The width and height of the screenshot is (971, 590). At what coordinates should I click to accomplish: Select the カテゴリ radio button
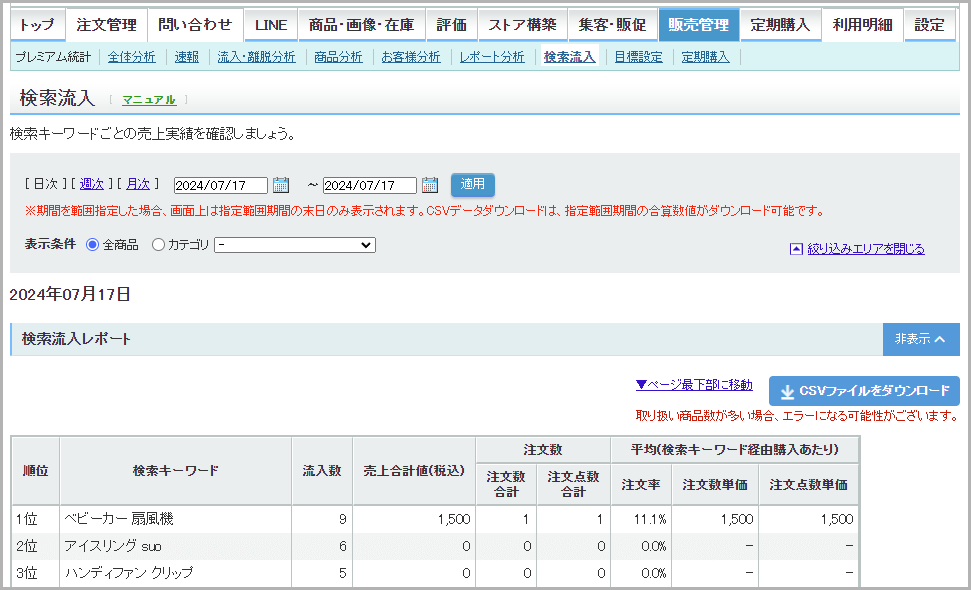[158, 245]
